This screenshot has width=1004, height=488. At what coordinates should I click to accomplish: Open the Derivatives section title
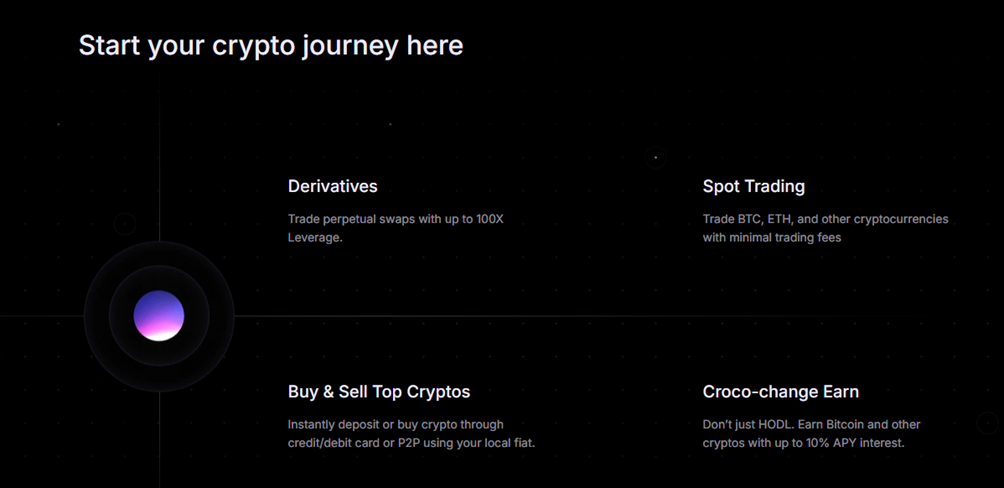point(332,186)
